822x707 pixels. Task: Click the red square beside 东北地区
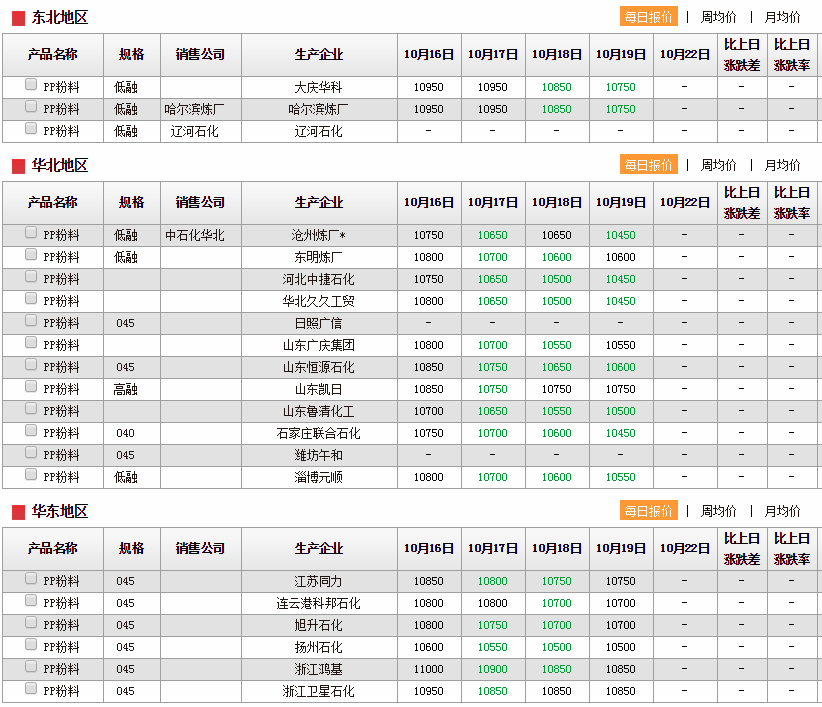pyautogui.click(x=18, y=18)
